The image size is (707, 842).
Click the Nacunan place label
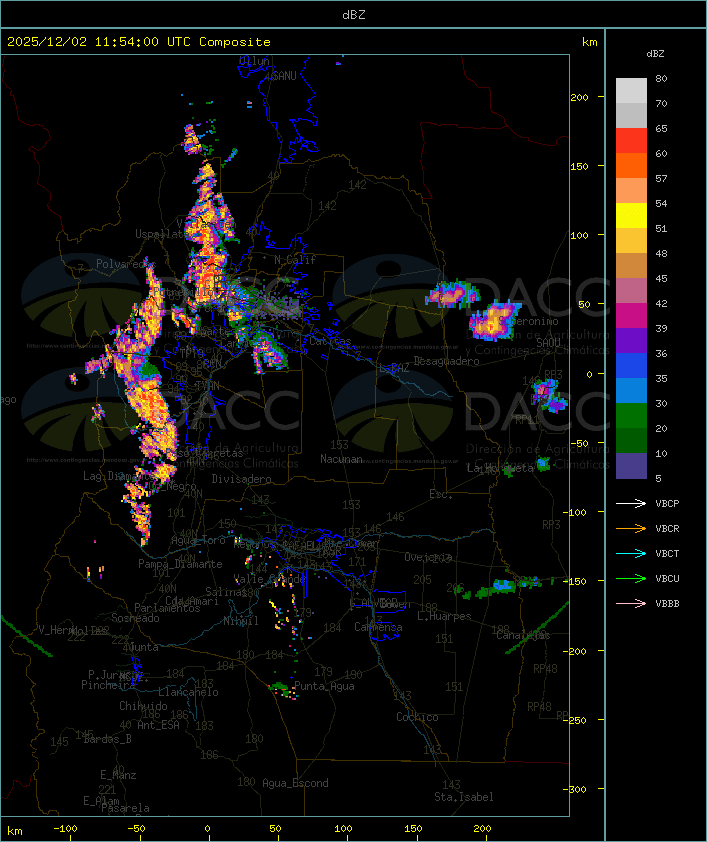click(x=341, y=459)
